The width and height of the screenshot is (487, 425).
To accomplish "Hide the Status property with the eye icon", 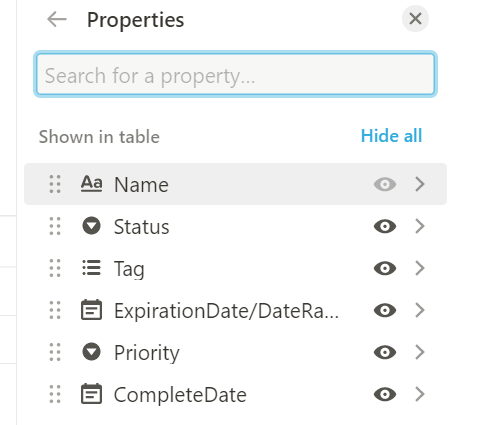I will click(385, 226).
